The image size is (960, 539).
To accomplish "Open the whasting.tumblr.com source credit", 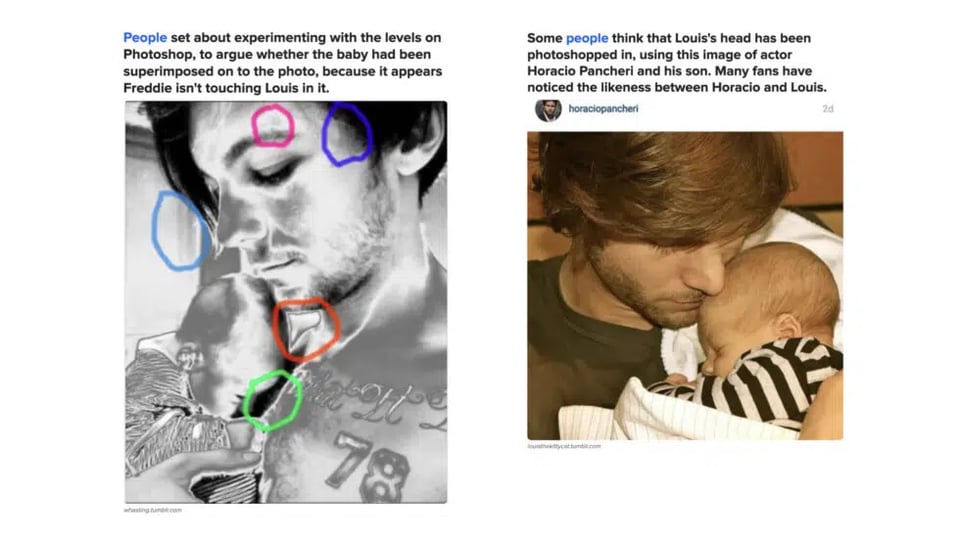I will point(152,510).
